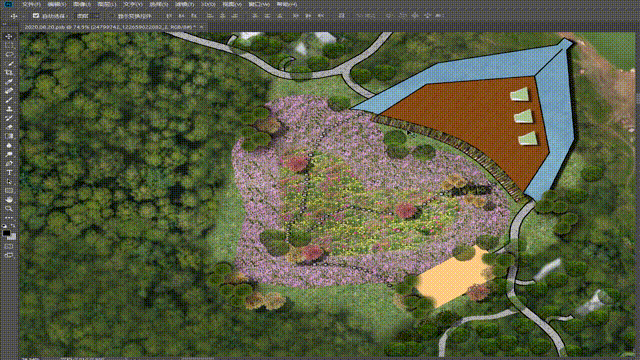This screenshot has height=360, width=640.
Task: Reset default foreground and background colors
Action: (4, 226)
